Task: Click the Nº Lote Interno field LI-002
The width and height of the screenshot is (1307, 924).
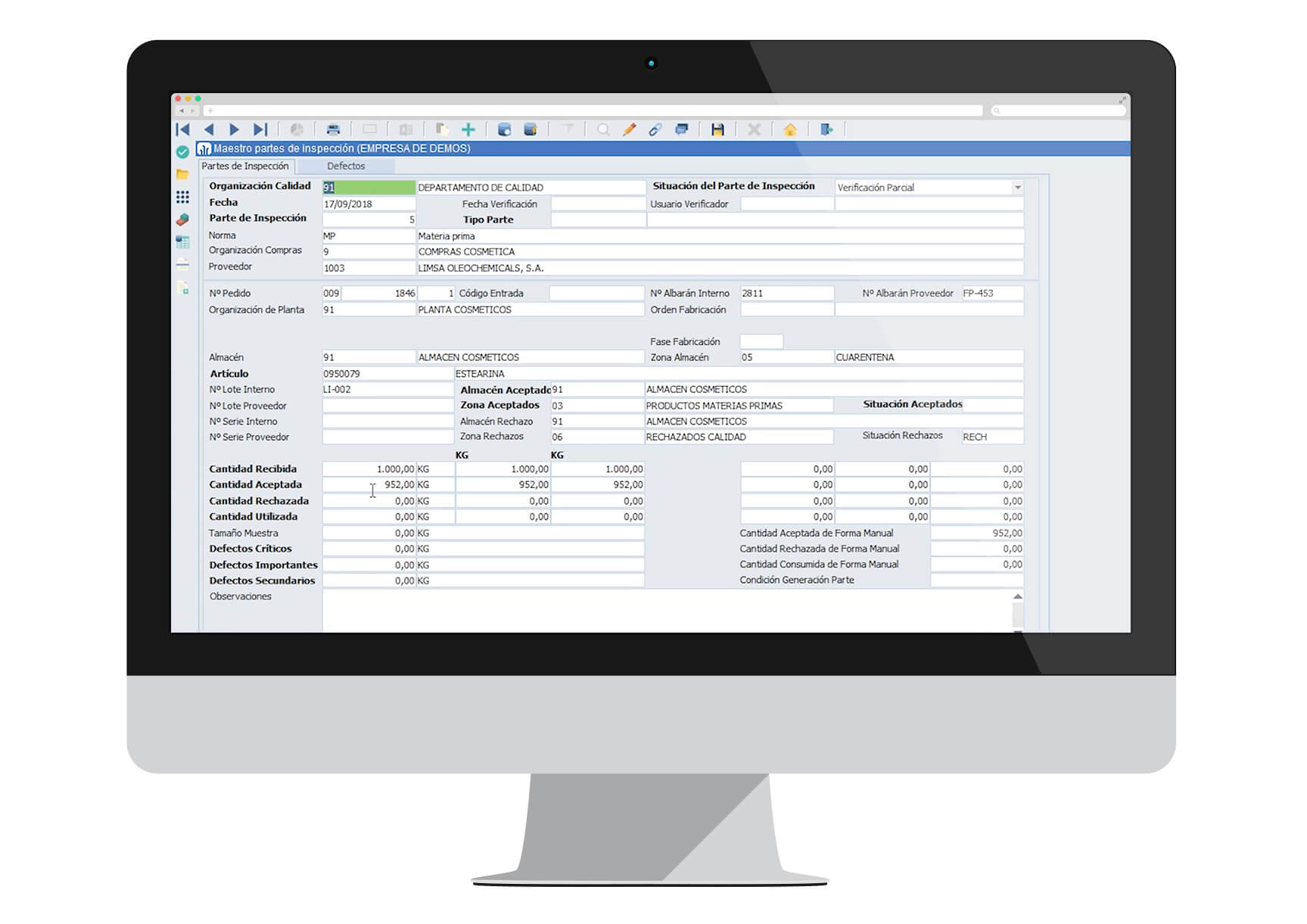Action: (x=387, y=390)
